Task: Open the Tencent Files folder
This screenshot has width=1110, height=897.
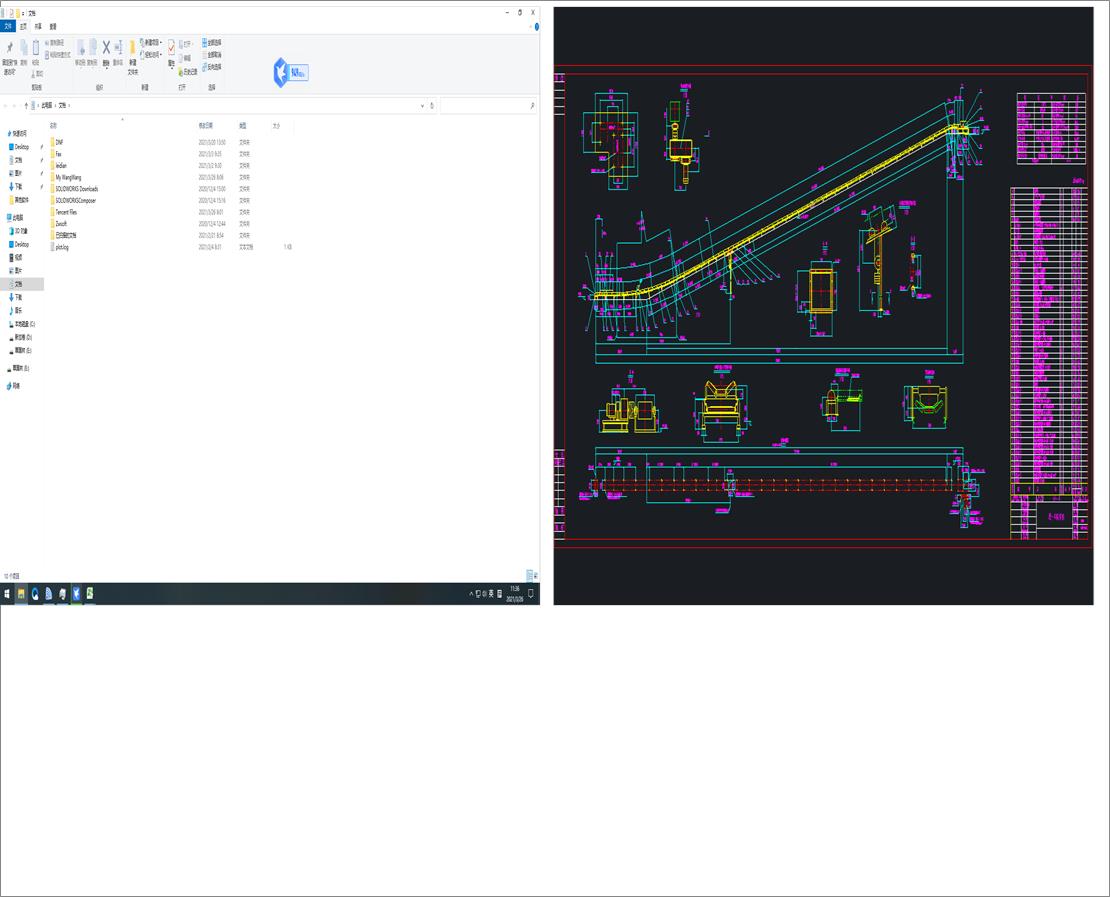Action: pyautogui.click(x=67, y=212)
